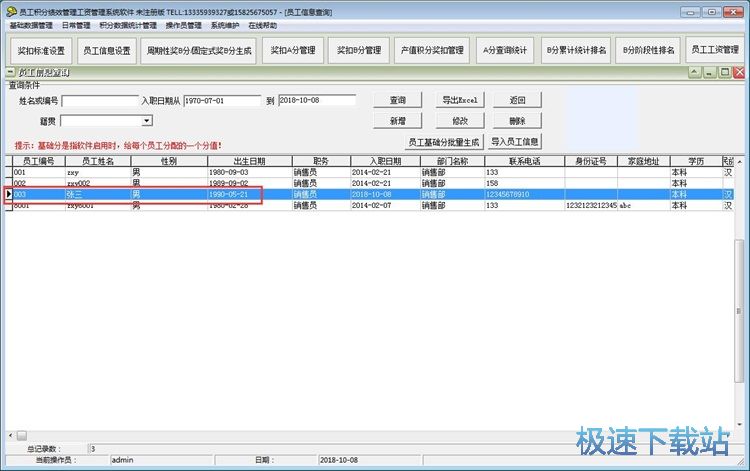Click the current-row arrow indicator for 003

pos(9,194)
